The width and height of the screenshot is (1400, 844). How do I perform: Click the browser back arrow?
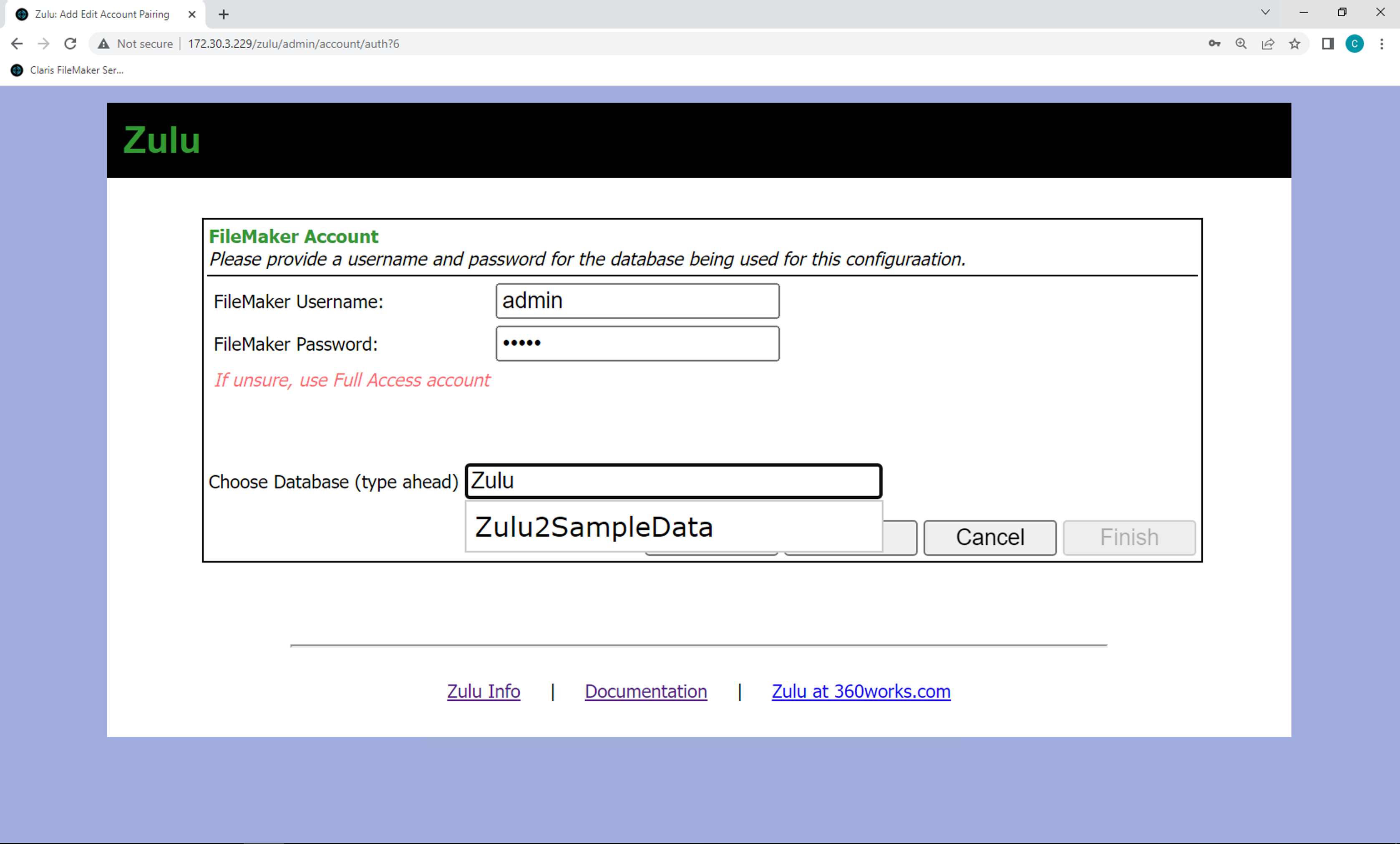[16, 44]
